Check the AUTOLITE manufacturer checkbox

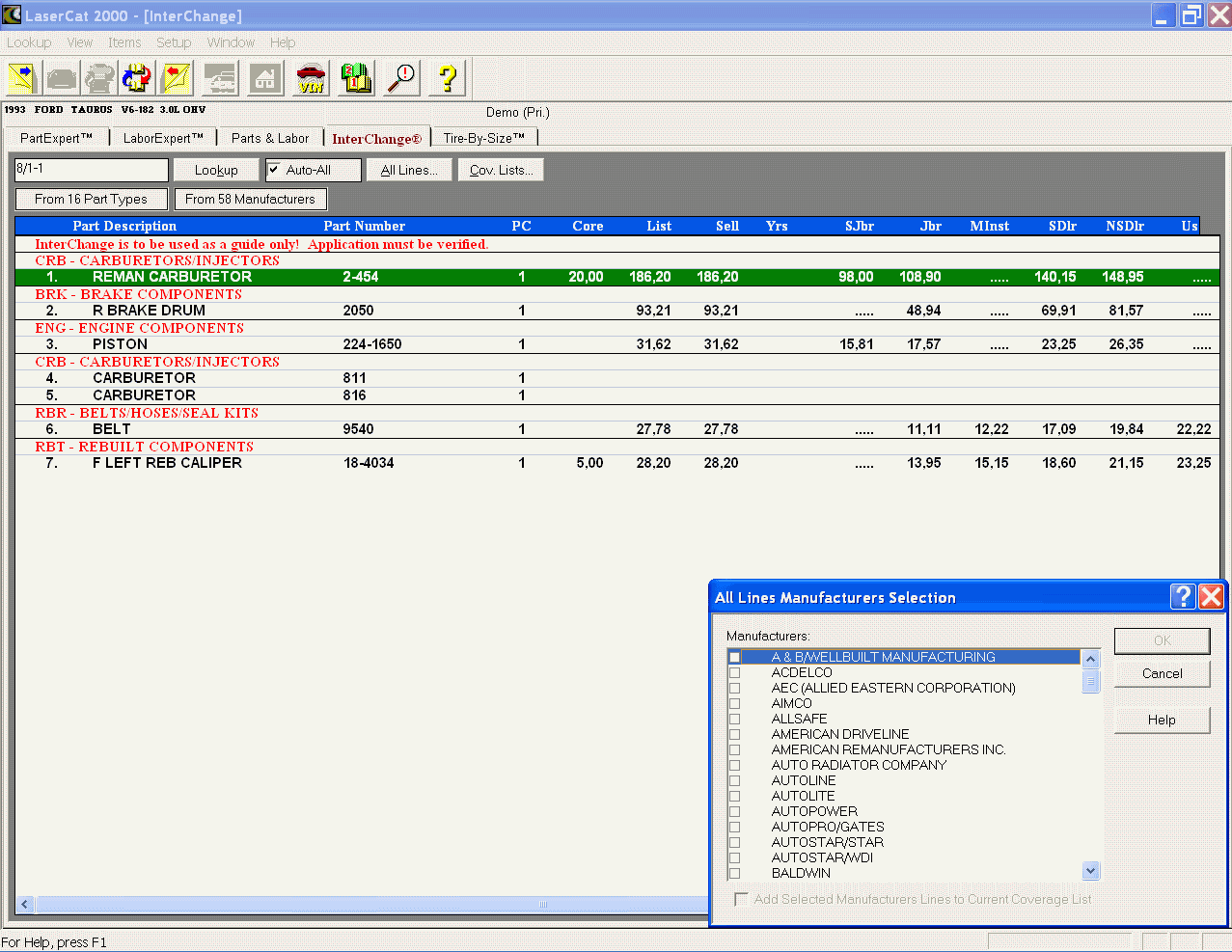click(x=735, y=796)
